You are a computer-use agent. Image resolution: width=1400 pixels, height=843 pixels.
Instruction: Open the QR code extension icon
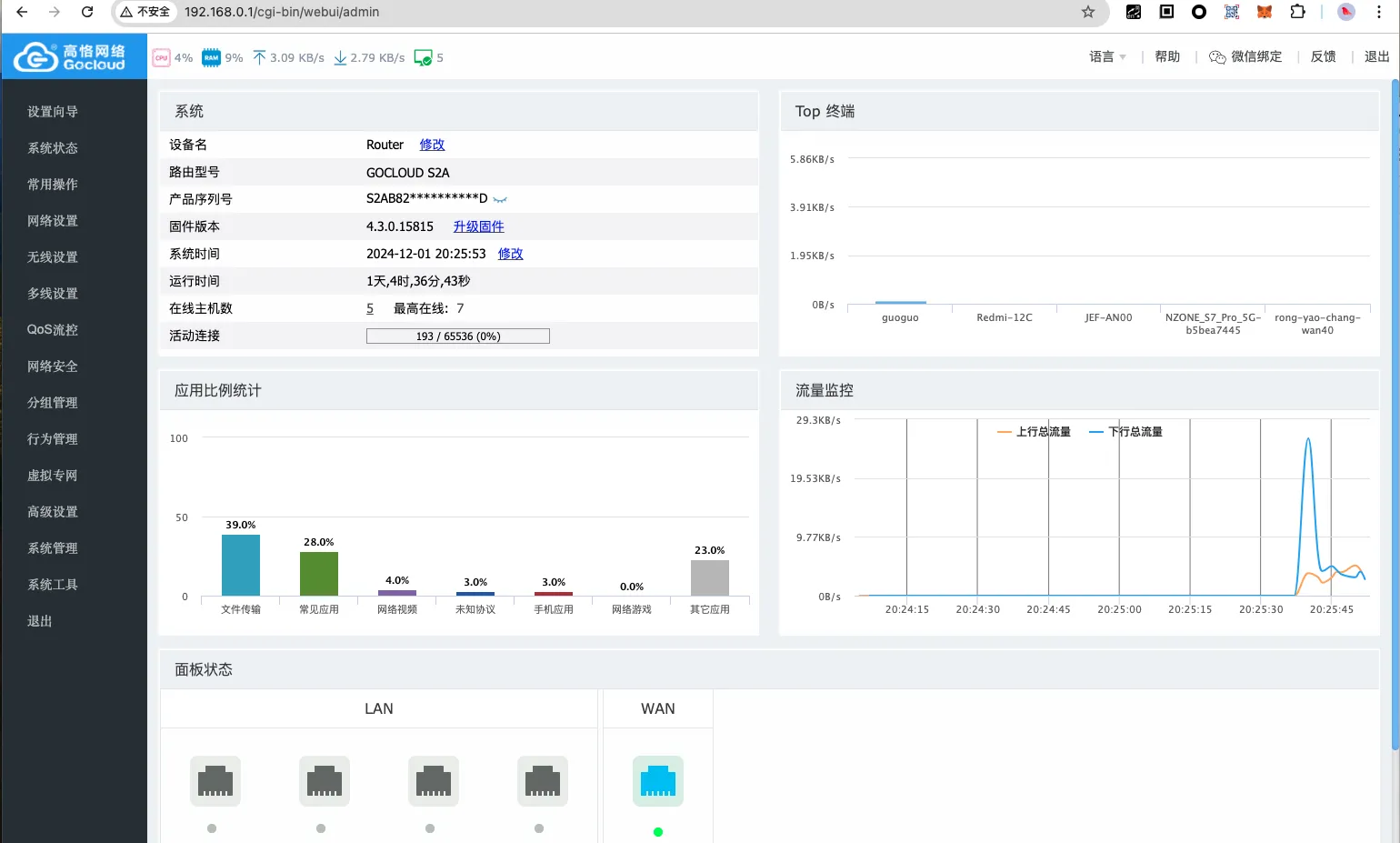click(1232, 12)
